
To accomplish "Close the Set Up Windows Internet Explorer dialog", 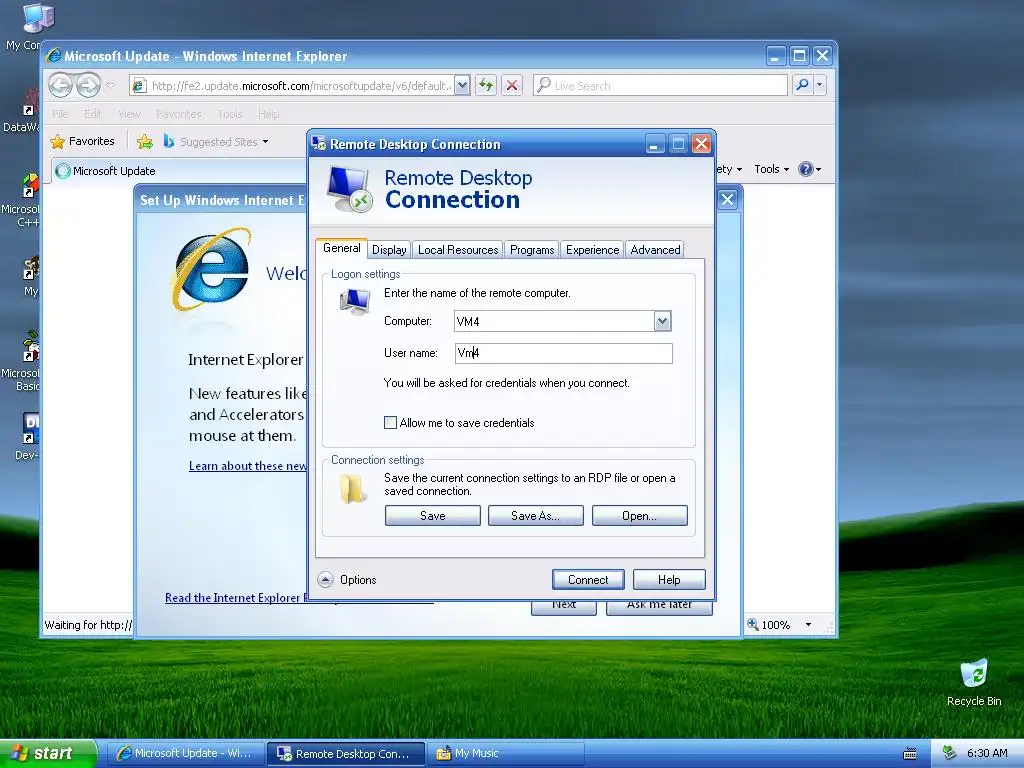I will click(x=728, y=199).
